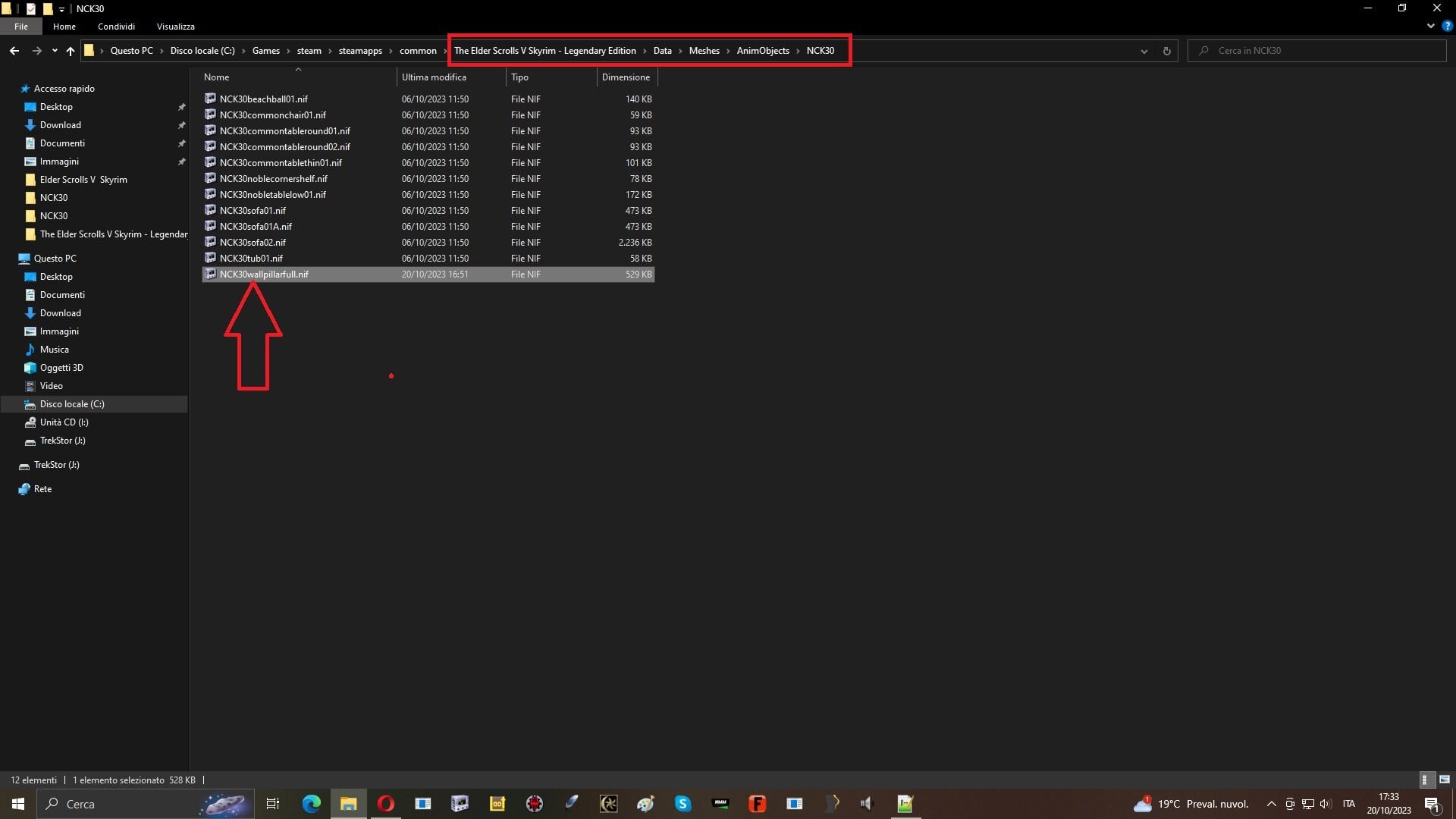The height and width of the screenshot is (819, 1456).
Task: Open weather widget 19°C Preval. nuvol.
Action: [1191, 804]
